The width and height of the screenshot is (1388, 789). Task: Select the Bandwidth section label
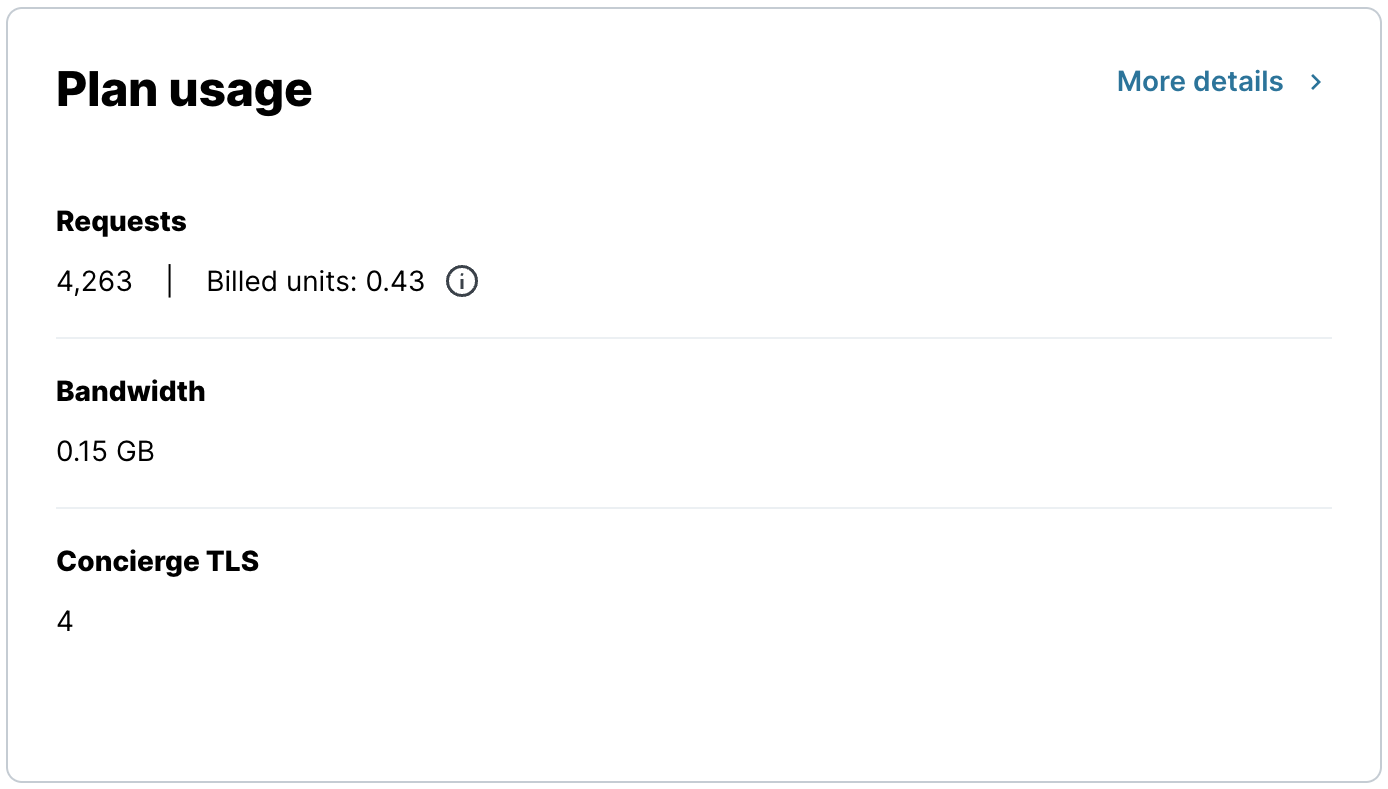pos(130,391)
